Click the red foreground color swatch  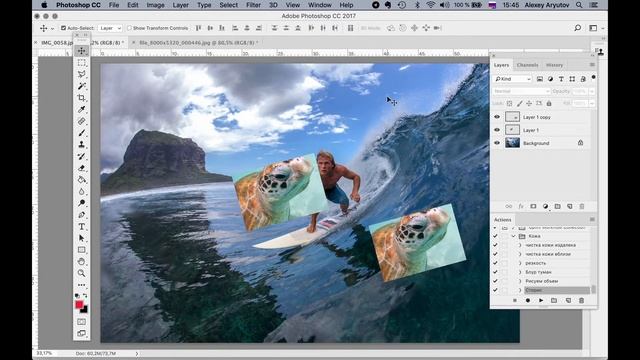click(x=79, y=304)
